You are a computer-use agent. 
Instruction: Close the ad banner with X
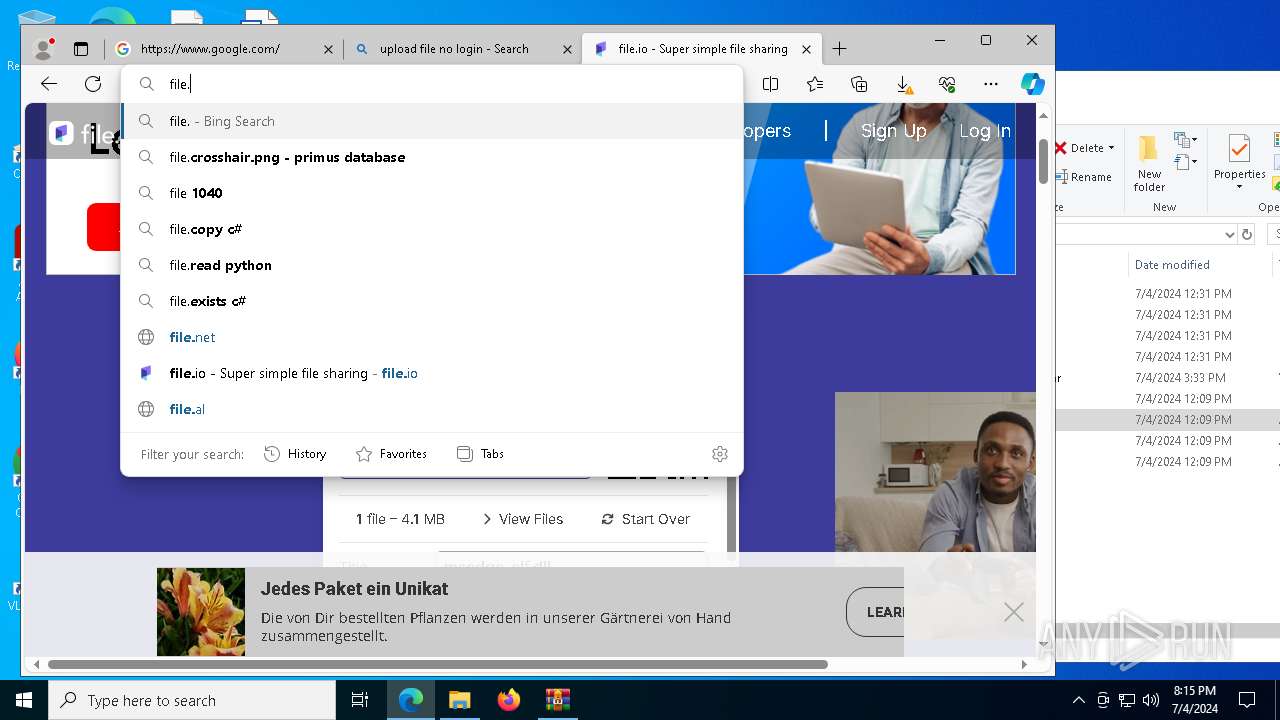(x=1014, y=612)
